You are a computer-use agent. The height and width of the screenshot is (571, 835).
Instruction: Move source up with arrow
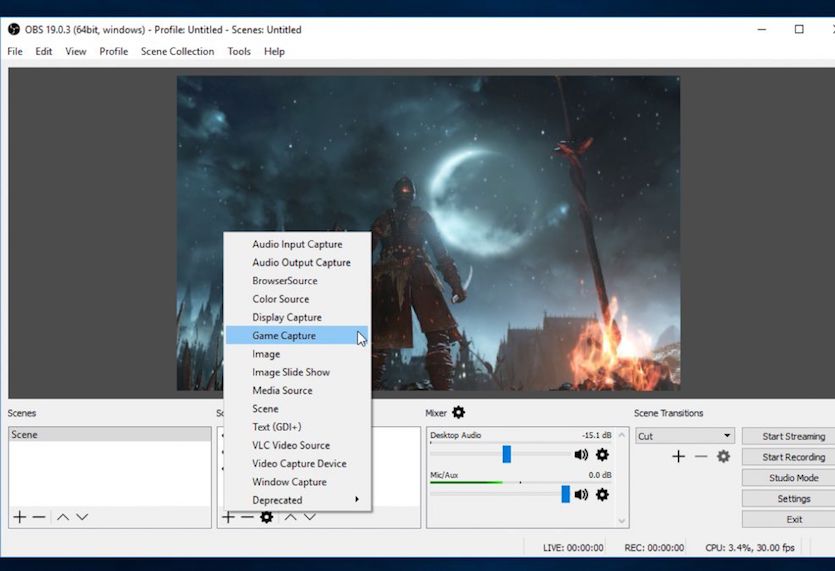(290, 517)
